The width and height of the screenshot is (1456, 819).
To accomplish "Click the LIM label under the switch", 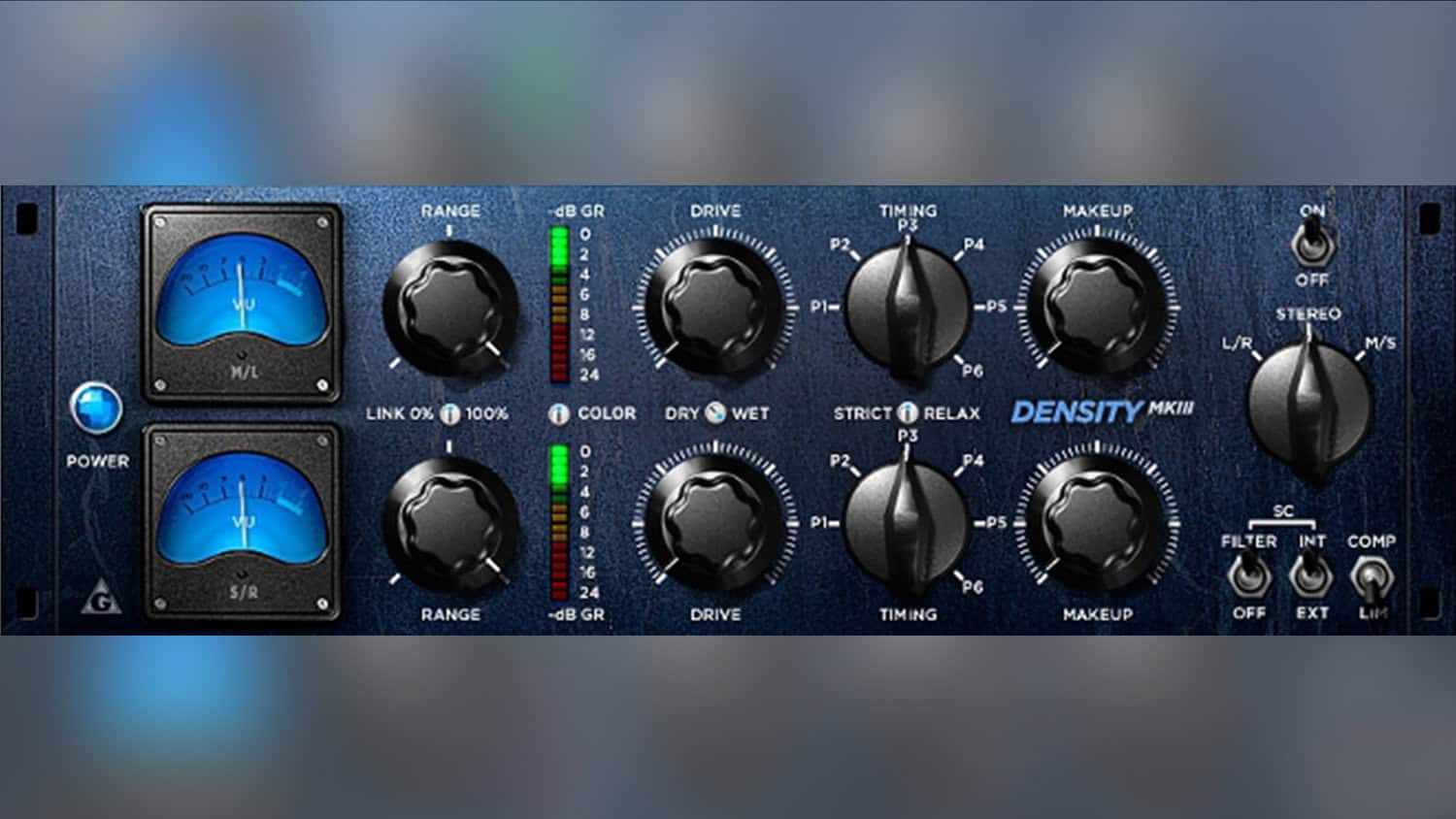I will click(x=1373, y=613).
